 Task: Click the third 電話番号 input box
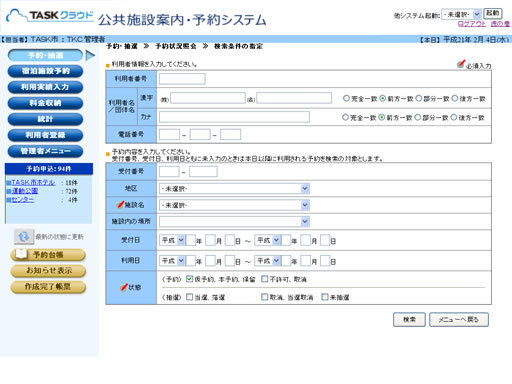click(x=231, y=135)
